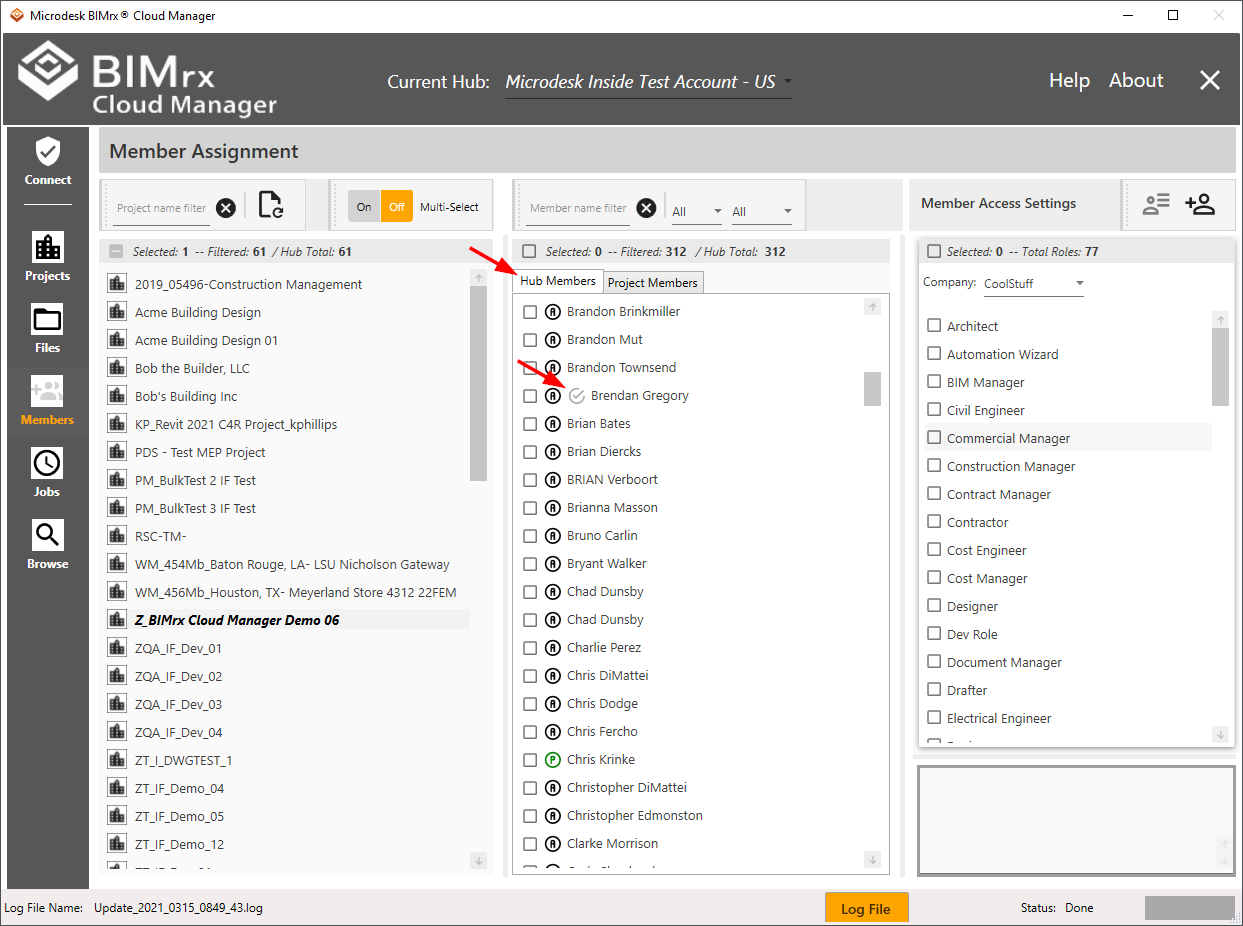The width and height of the screenshot is (1243, 926).
Task: Toggle the select-all members checkbox
Action: click(x=529, y=252)
